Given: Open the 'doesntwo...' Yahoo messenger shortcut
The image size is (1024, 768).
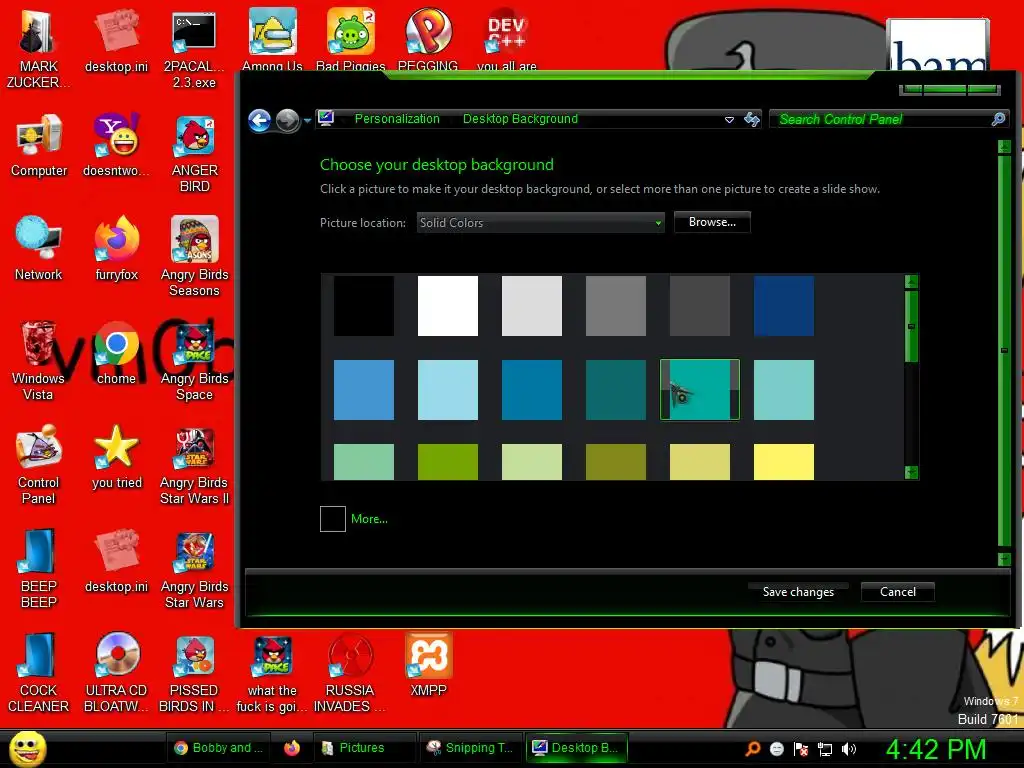Looking at the screenshot, I should coord(116,145).
